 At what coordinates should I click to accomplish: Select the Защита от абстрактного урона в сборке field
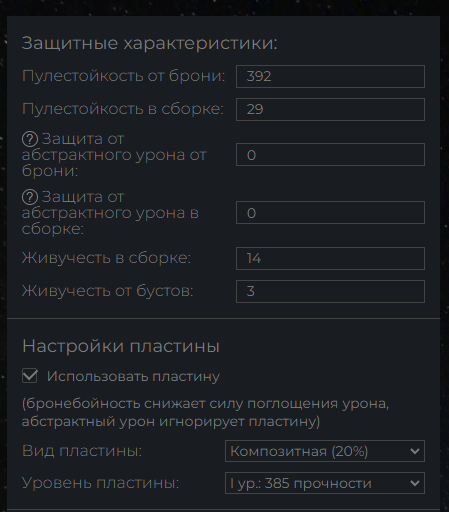pyautogui.click(x=330, y=212)
